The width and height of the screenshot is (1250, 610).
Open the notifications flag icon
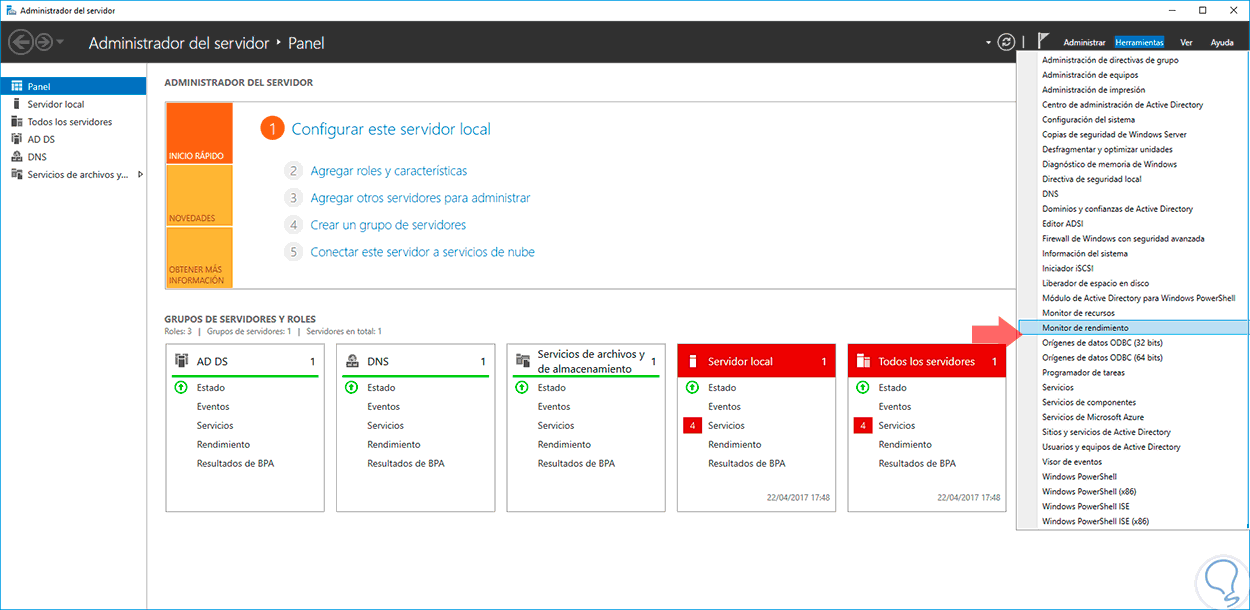coord(1043,42)
